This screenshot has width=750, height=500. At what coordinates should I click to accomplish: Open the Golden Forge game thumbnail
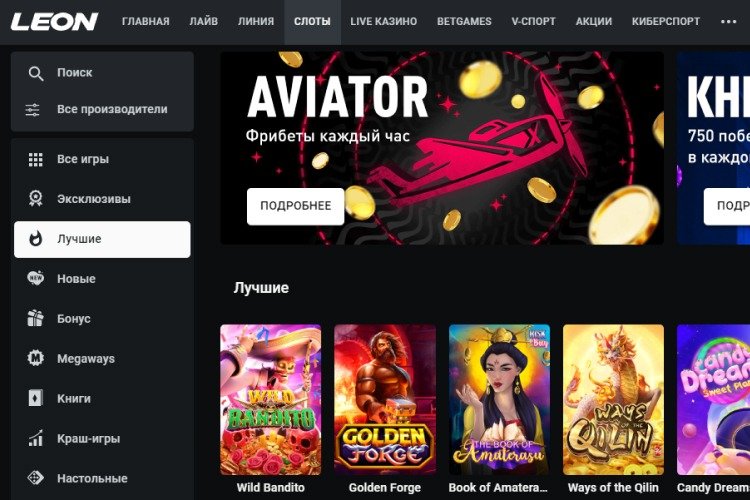point(385,400)
